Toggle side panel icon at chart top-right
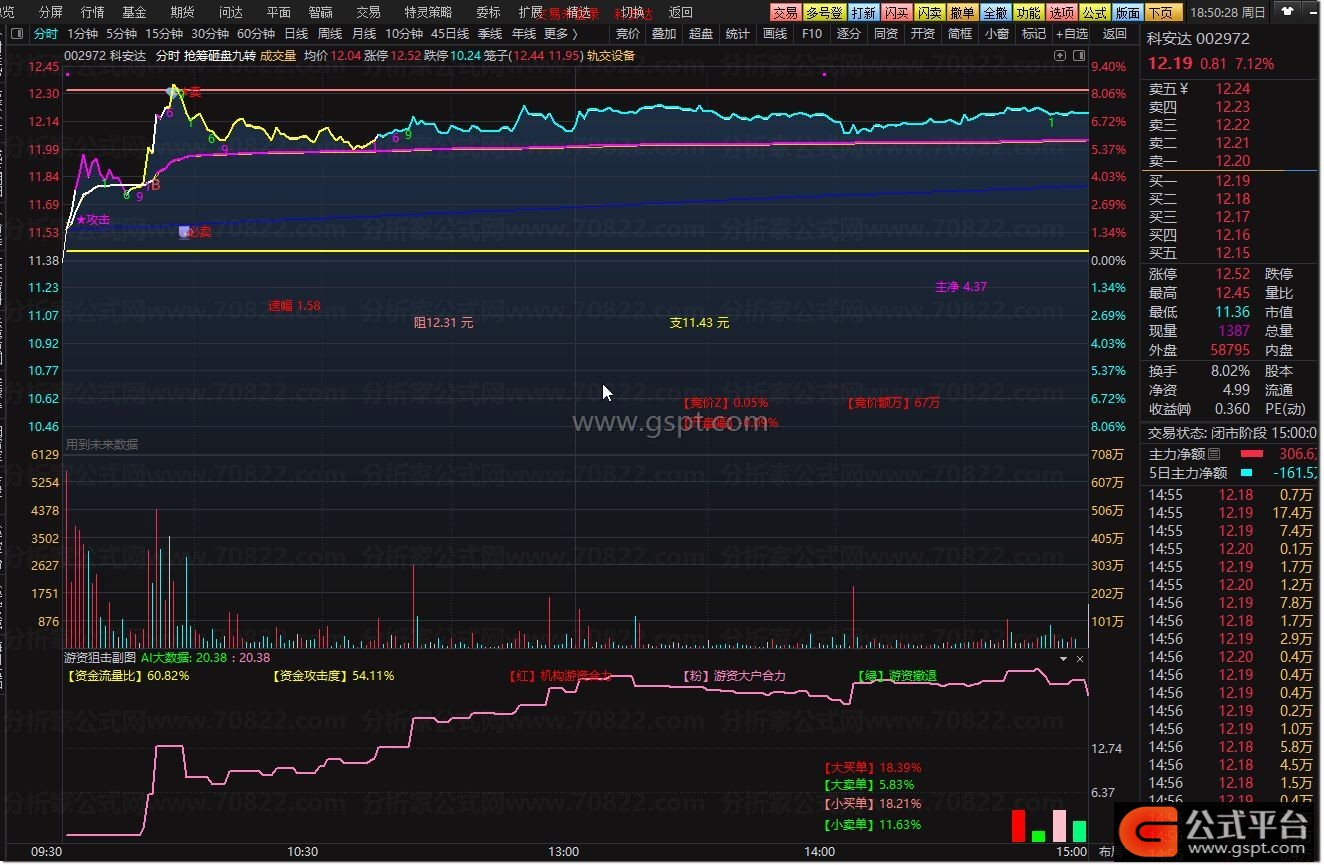The height and width of the screenshot is (865, 1324). pyautogui.click(x=1078, y=56)
